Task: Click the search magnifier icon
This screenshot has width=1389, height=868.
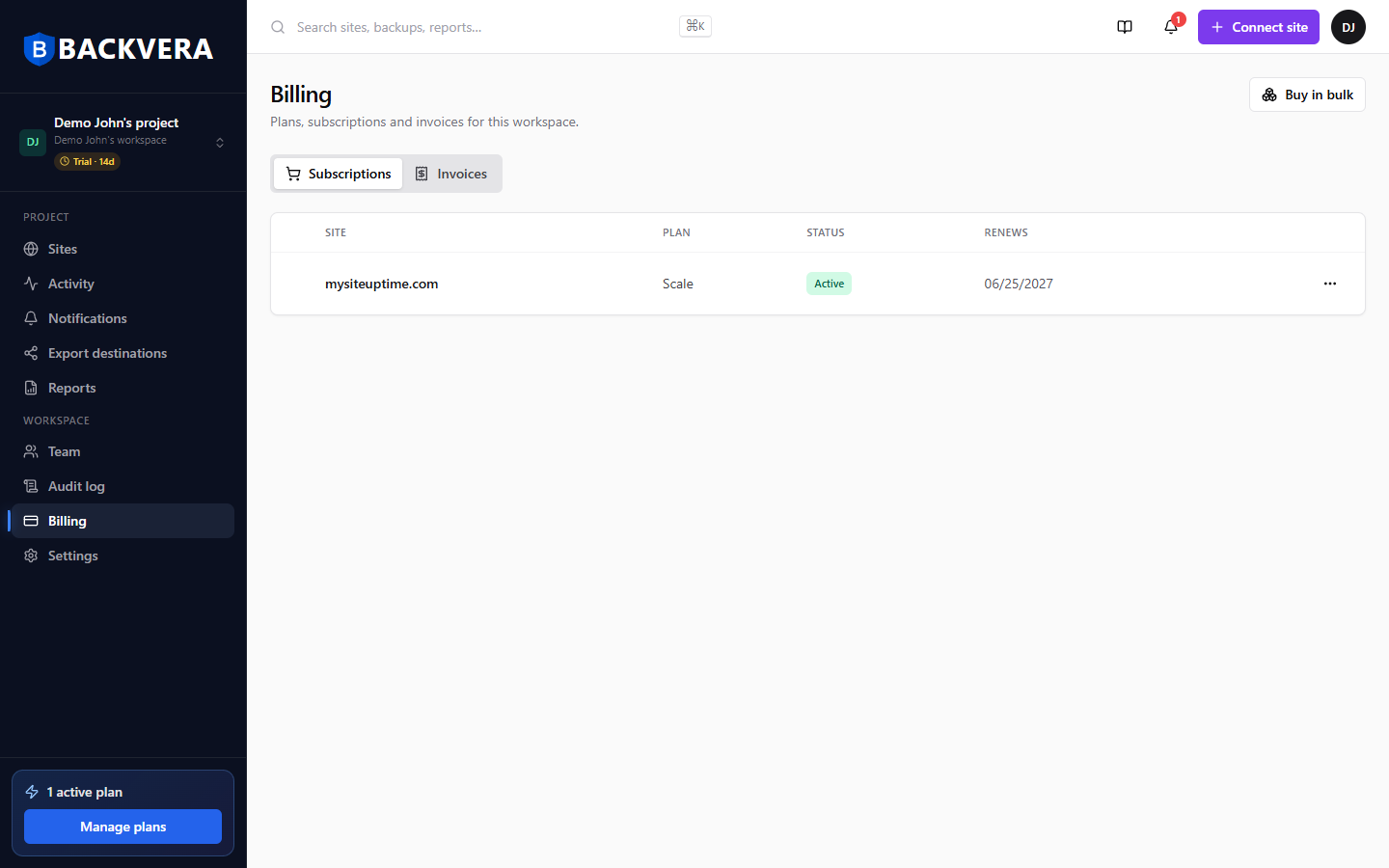Action: tap(278, 27)
